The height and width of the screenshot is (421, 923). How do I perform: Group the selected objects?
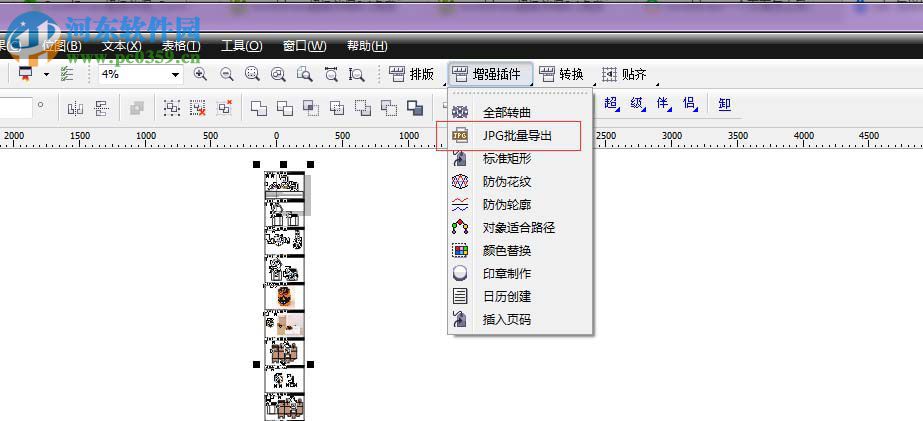coord(171,108)
